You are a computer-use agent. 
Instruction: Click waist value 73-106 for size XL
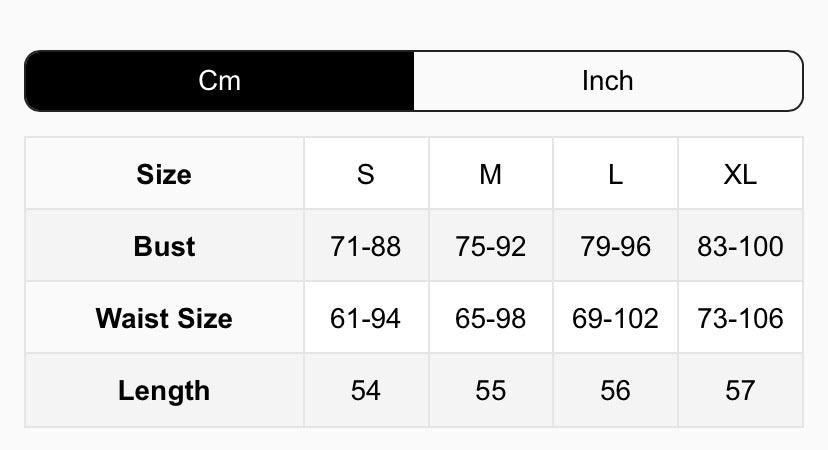(740, 318)
